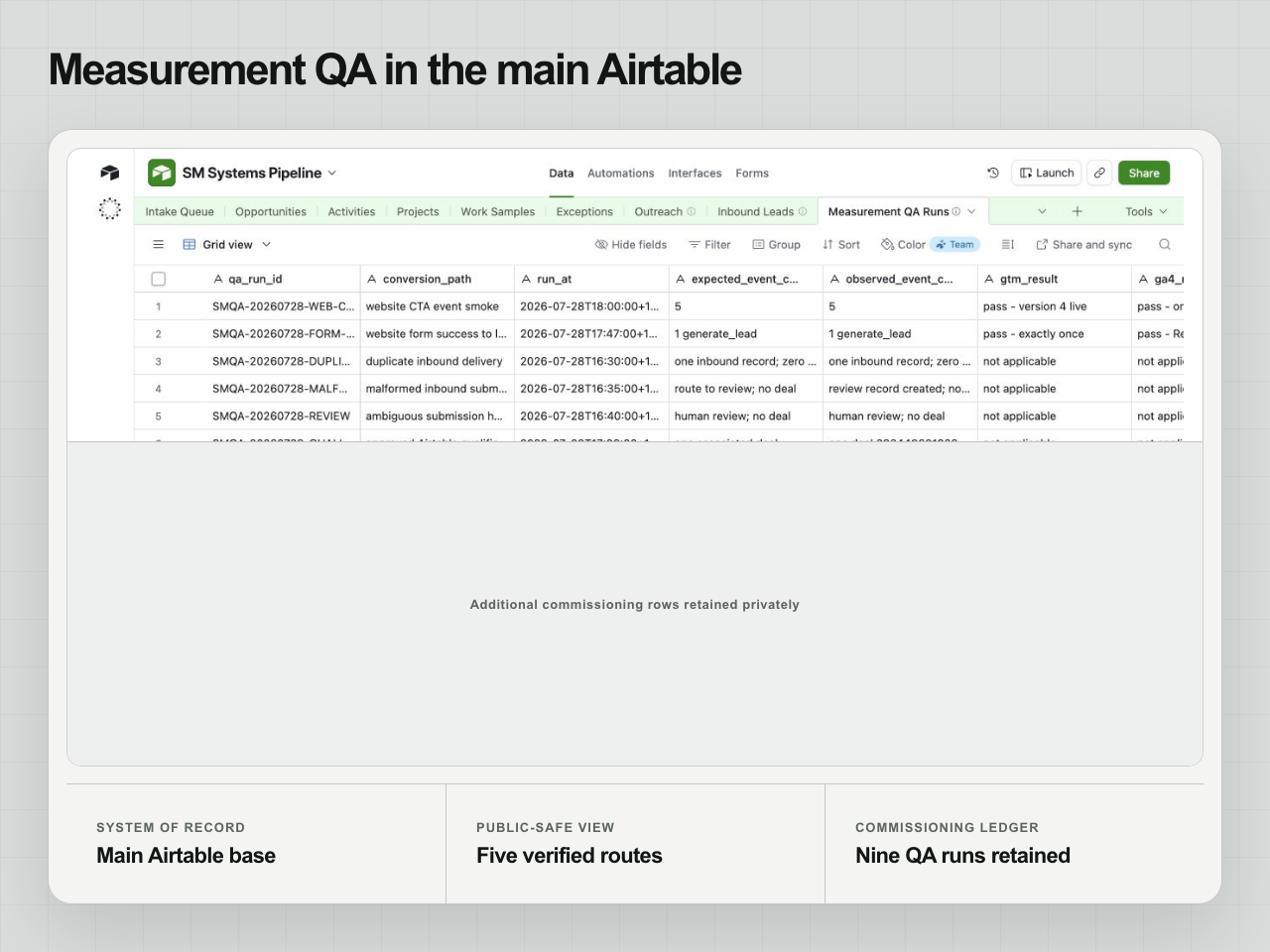
Task: Click info icon on Measurement QA Runs tab
Action: pyautogui.click(x=955, y=211)
